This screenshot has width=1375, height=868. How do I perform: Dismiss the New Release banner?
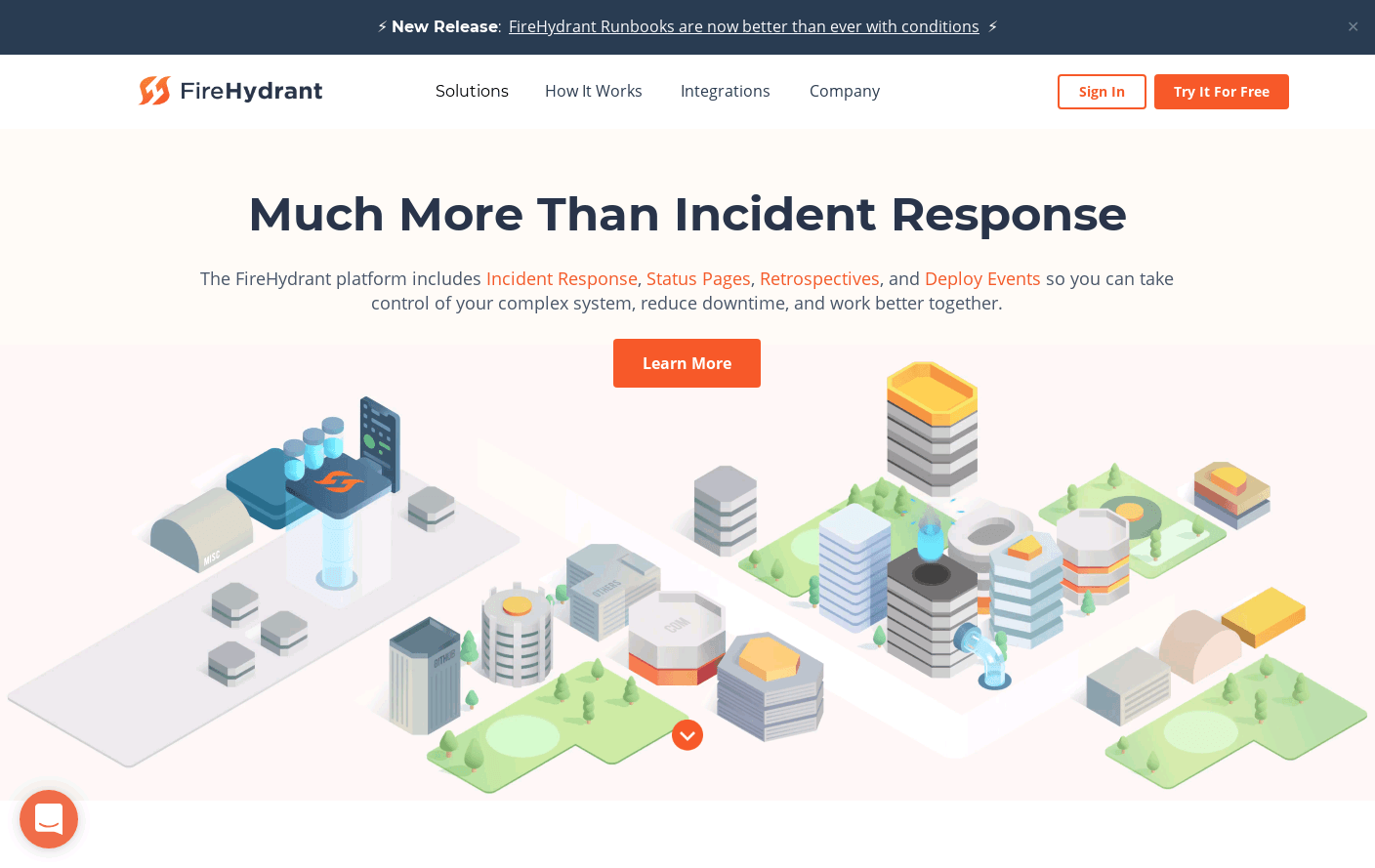pos(1353,27)
